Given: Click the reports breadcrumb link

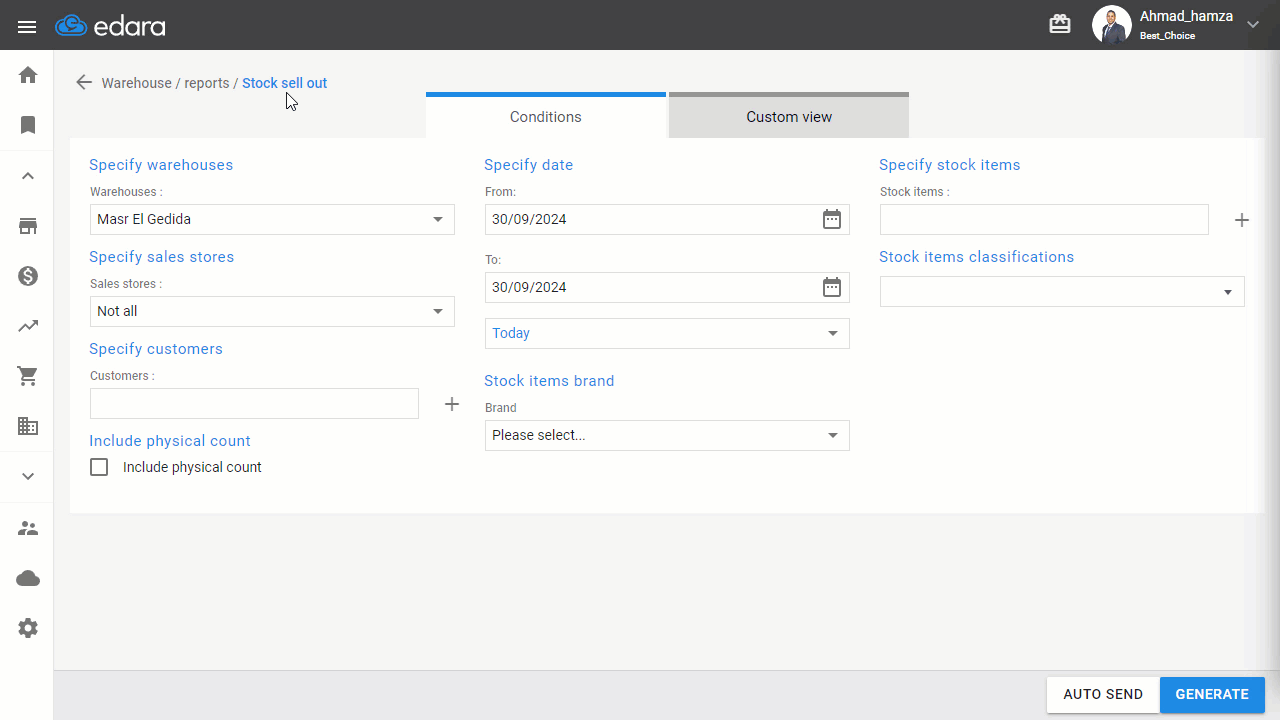Looking at the screenshot, I should 207,83.
